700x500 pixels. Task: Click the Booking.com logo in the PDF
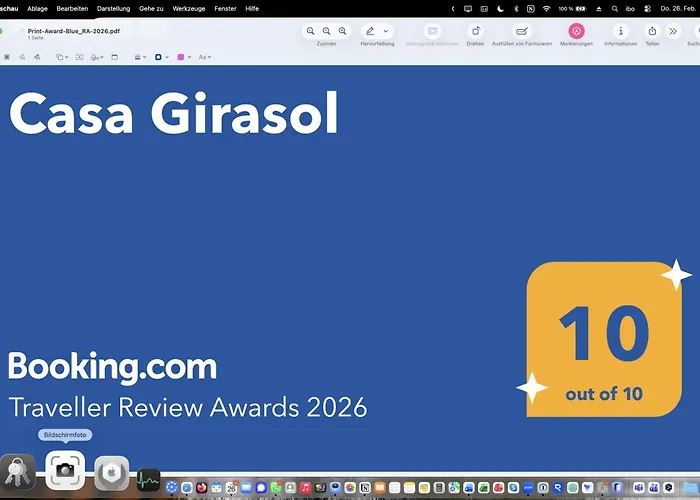coord(112,367)
